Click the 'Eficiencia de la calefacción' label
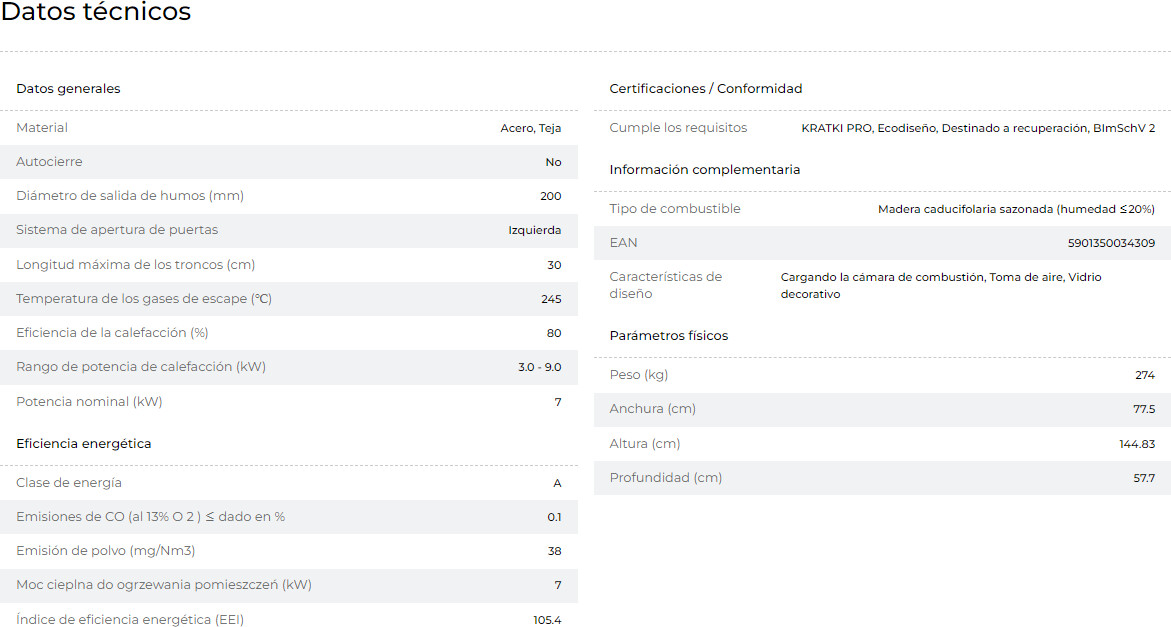The width and height of the screenshot is (1171, 627). 112,333
